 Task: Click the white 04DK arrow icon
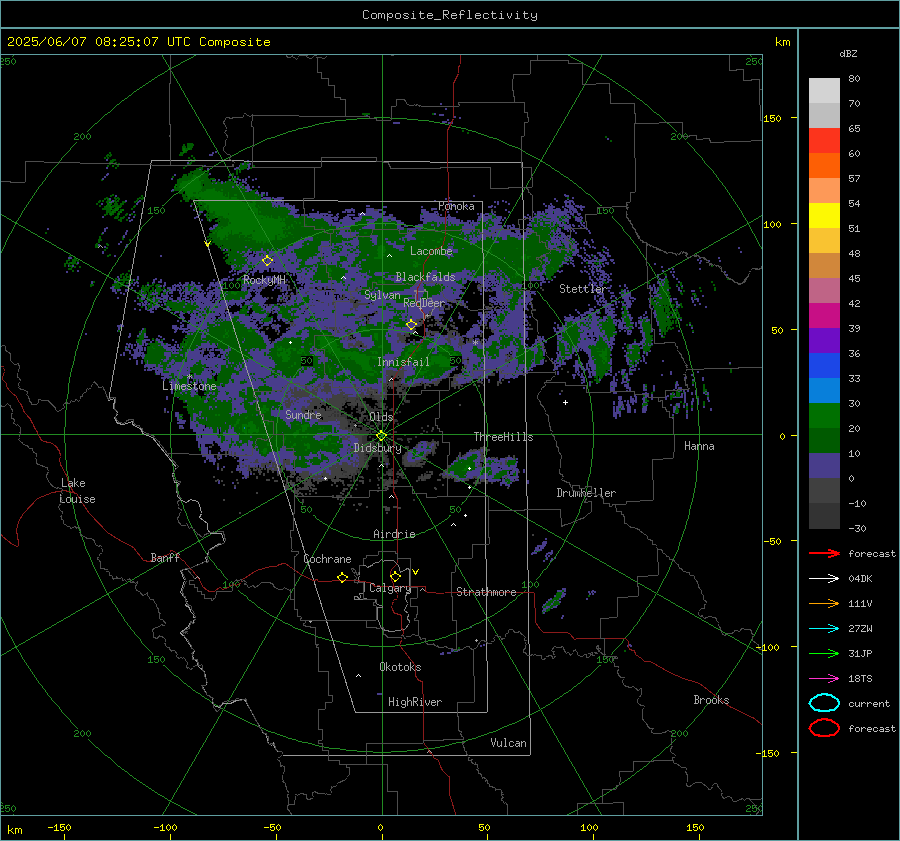coord(824,579)
